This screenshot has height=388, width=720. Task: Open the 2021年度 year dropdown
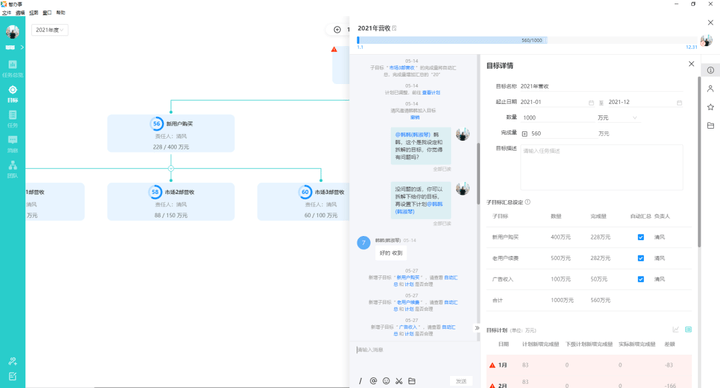(50, 30)
